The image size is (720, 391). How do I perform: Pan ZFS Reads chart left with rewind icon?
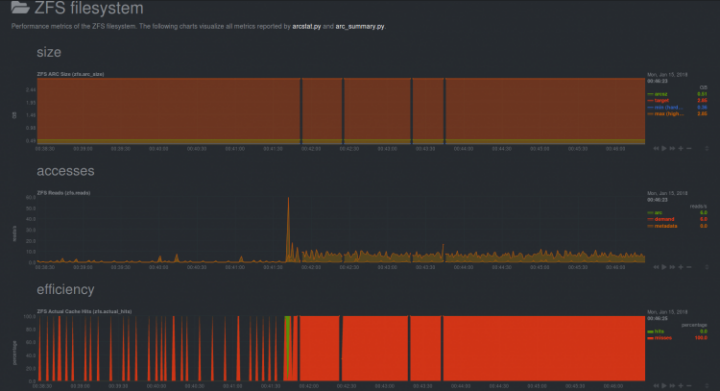656,267
